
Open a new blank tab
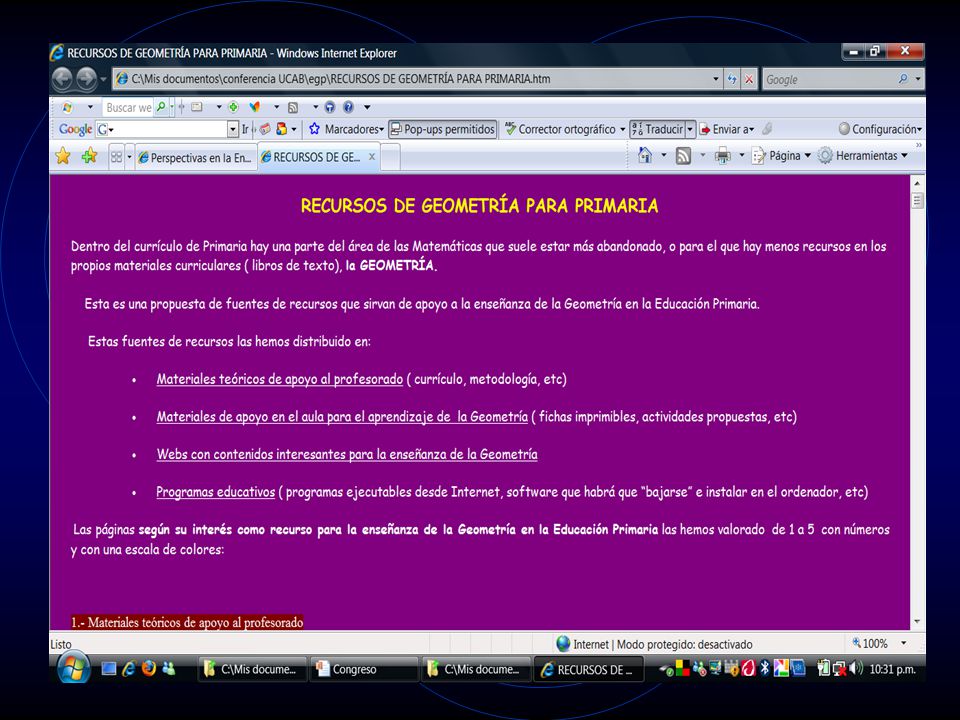click(391, 157)
